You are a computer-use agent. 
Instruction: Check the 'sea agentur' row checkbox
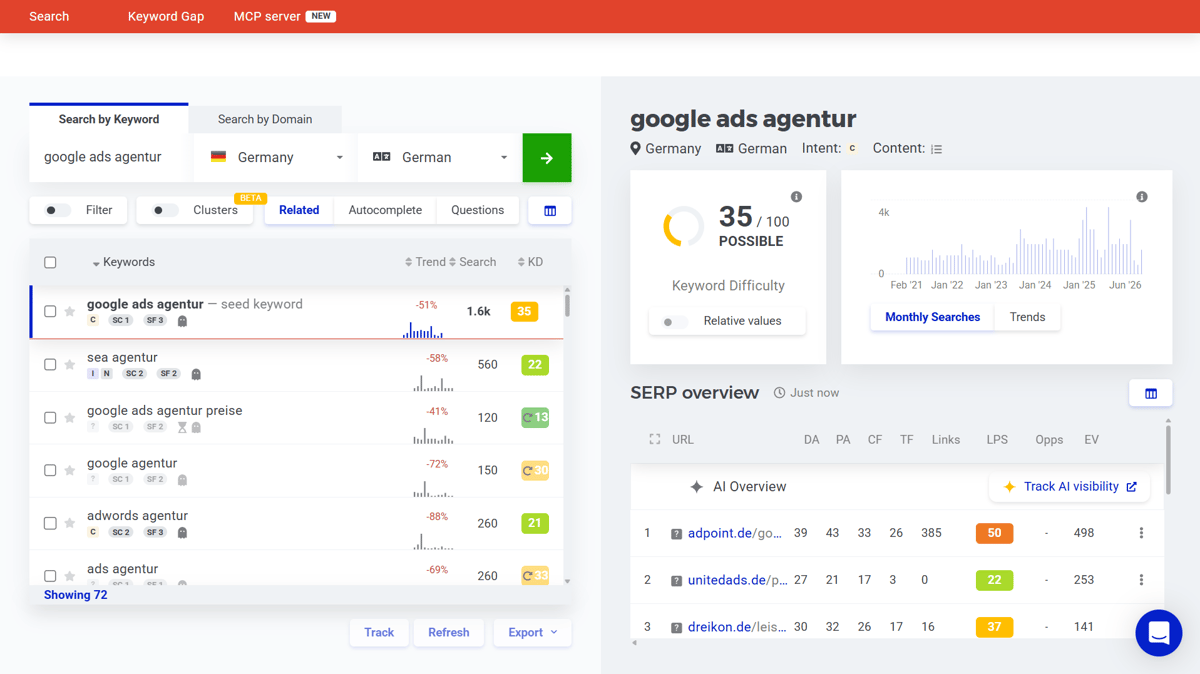pos(50,365)
